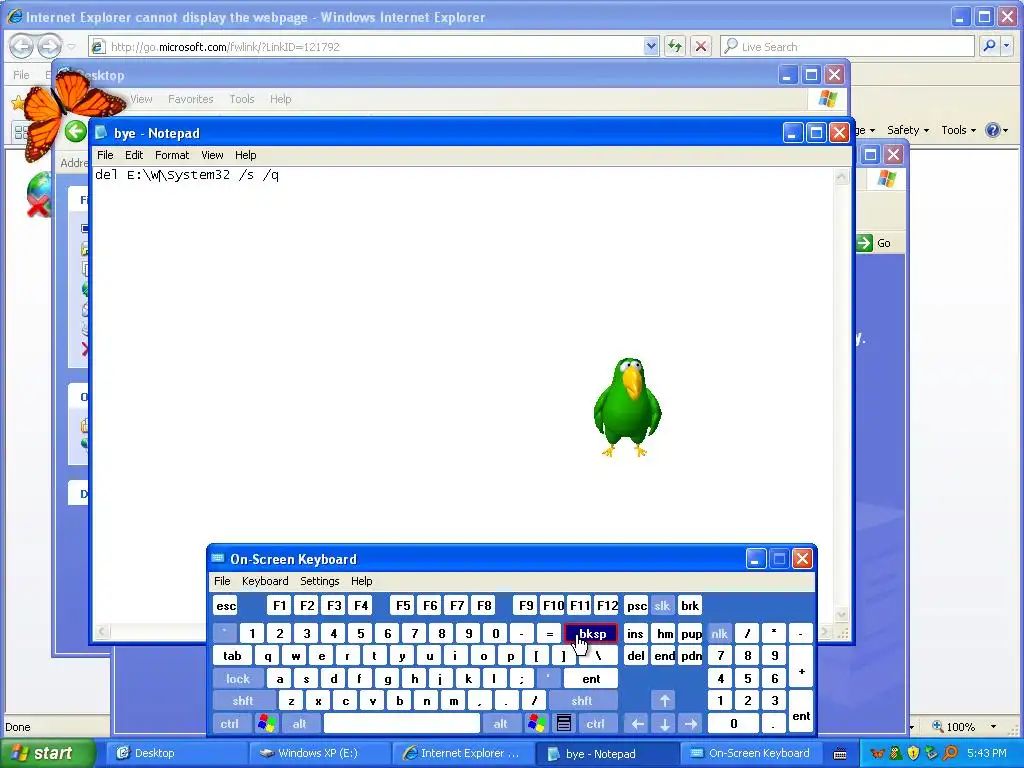Toggle the right alt key

500,724
